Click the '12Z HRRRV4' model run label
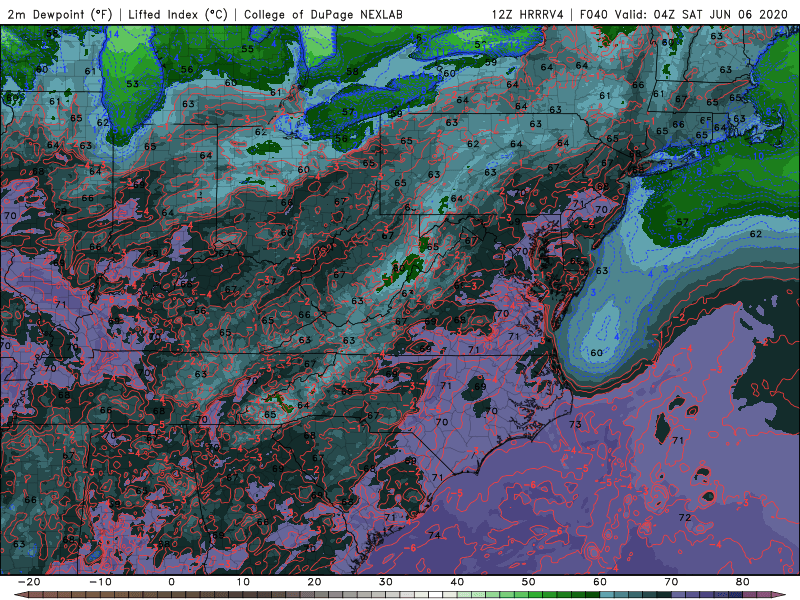Viewport: 800px width, 600px height. 528,14
